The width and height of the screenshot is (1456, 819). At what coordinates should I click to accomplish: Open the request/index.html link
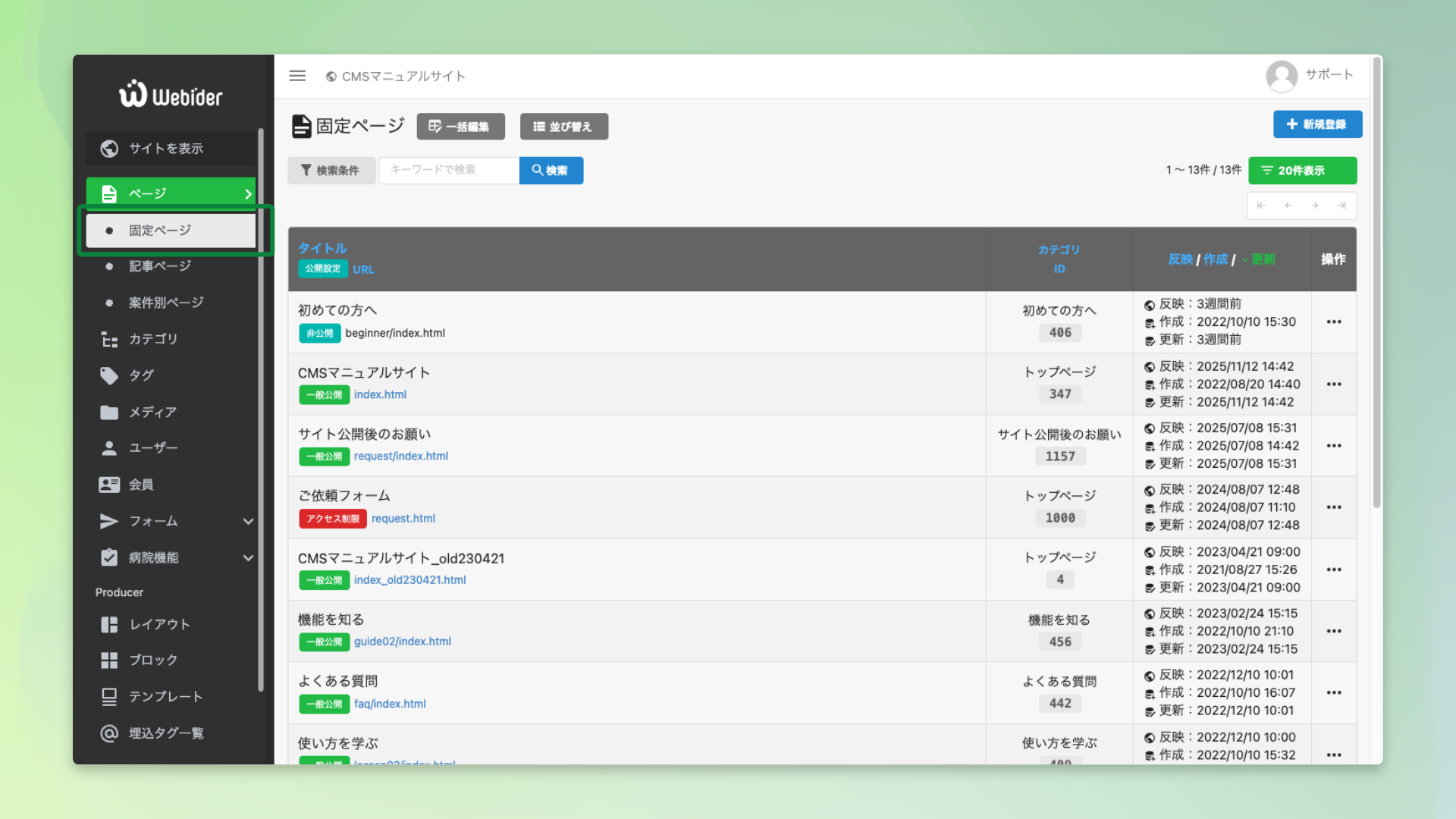[x=400, y=456]
